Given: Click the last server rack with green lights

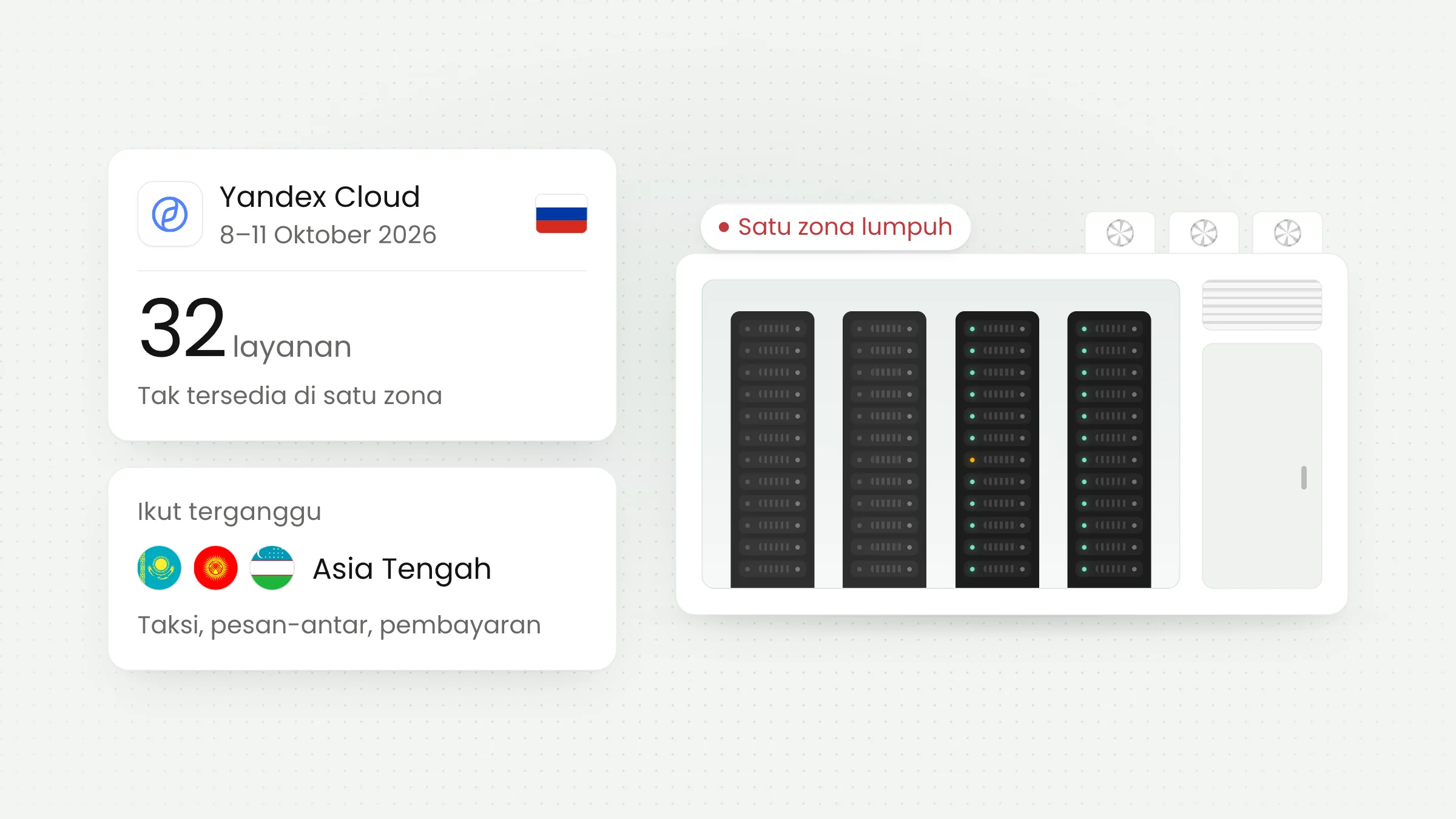Looking at the screenshot, I should pyautogui.click(x=1109, y=450).
